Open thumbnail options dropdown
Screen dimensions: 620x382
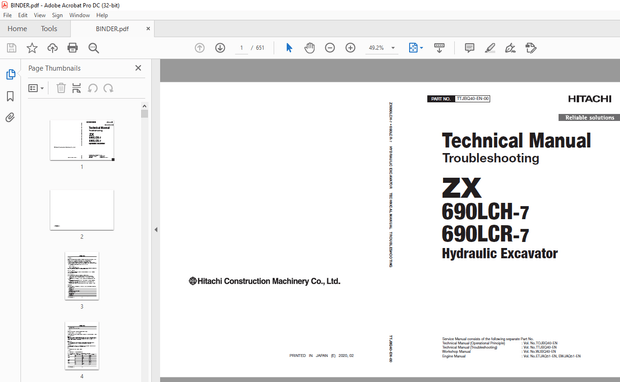coord(36,88)
